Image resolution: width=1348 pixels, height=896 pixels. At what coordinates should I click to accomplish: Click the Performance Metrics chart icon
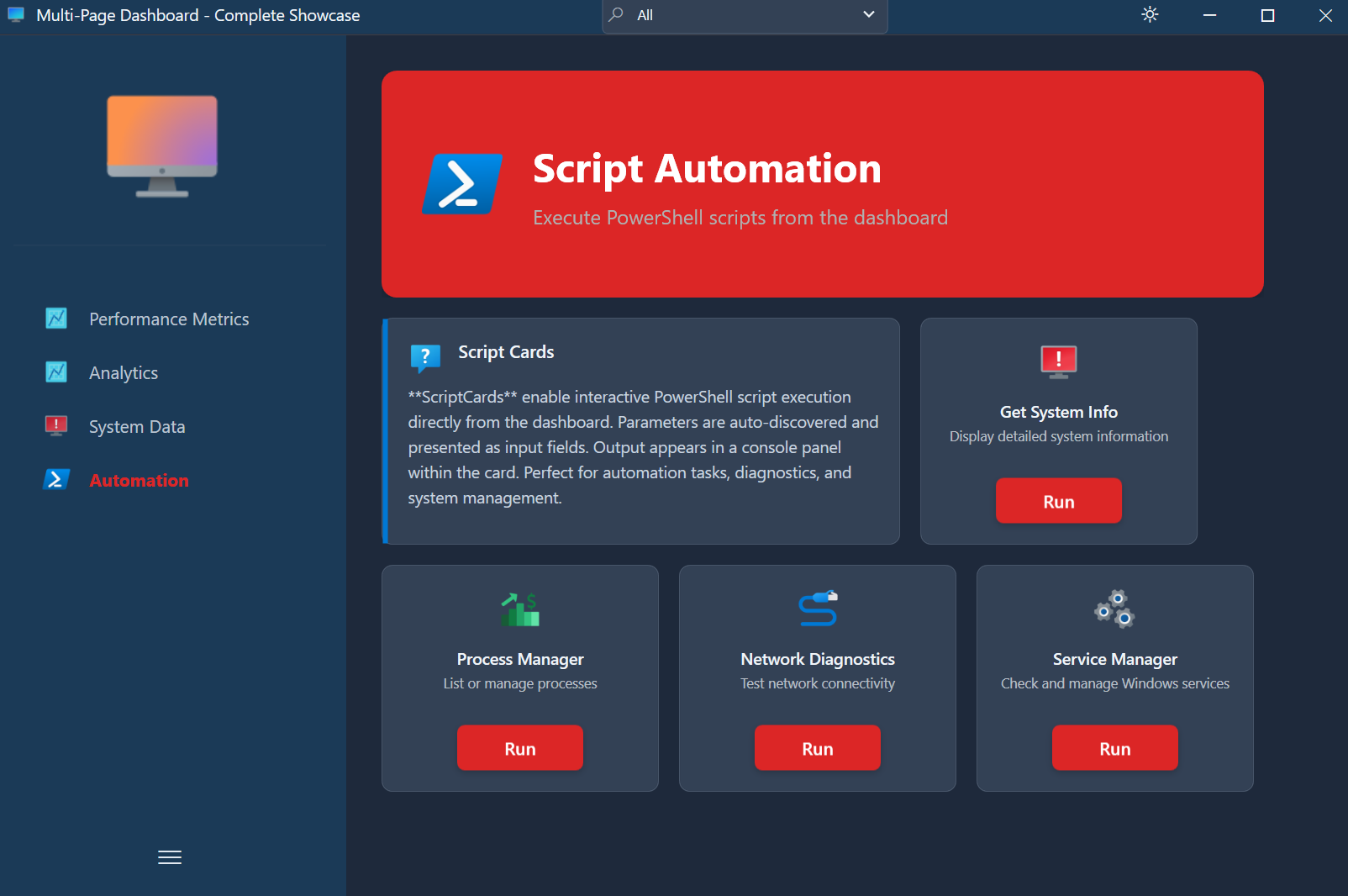pyautogui.click(x=56, y=319)
